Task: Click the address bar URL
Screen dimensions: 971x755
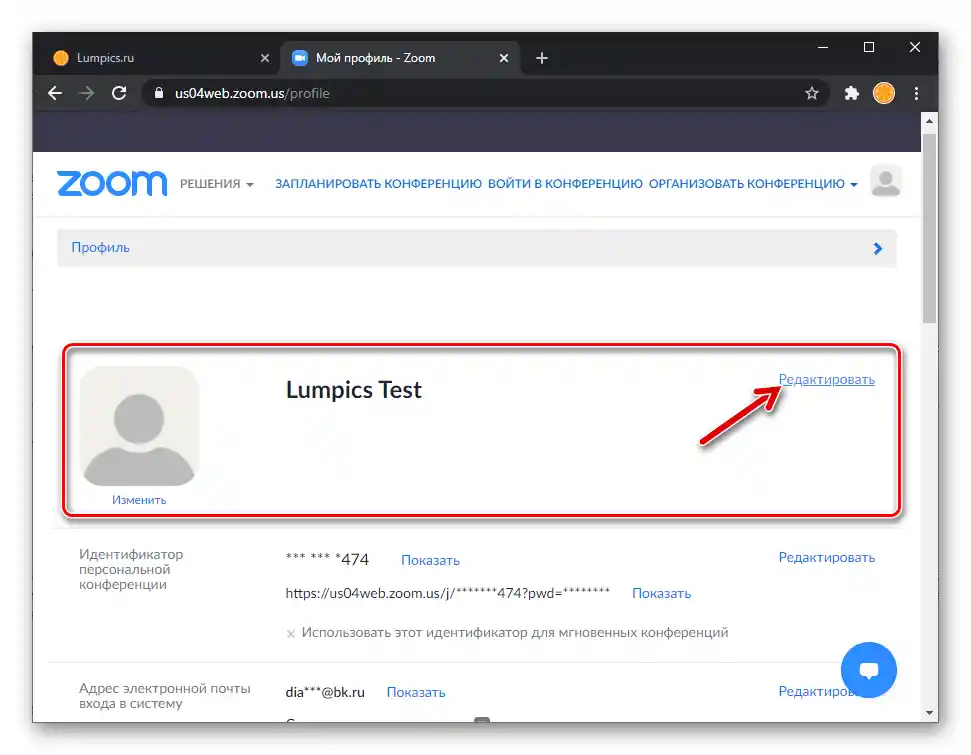Action: tap(252, 94)
